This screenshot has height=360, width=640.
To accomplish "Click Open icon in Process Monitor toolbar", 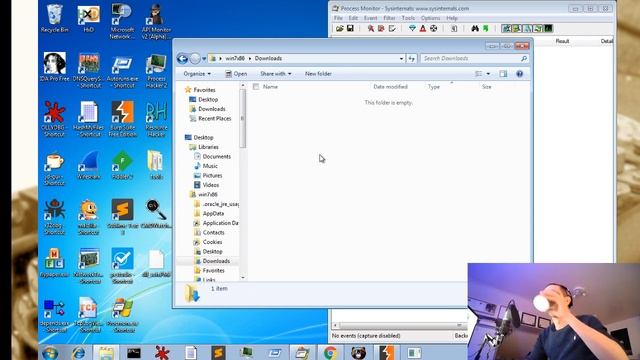I will (x=340, y=29).
